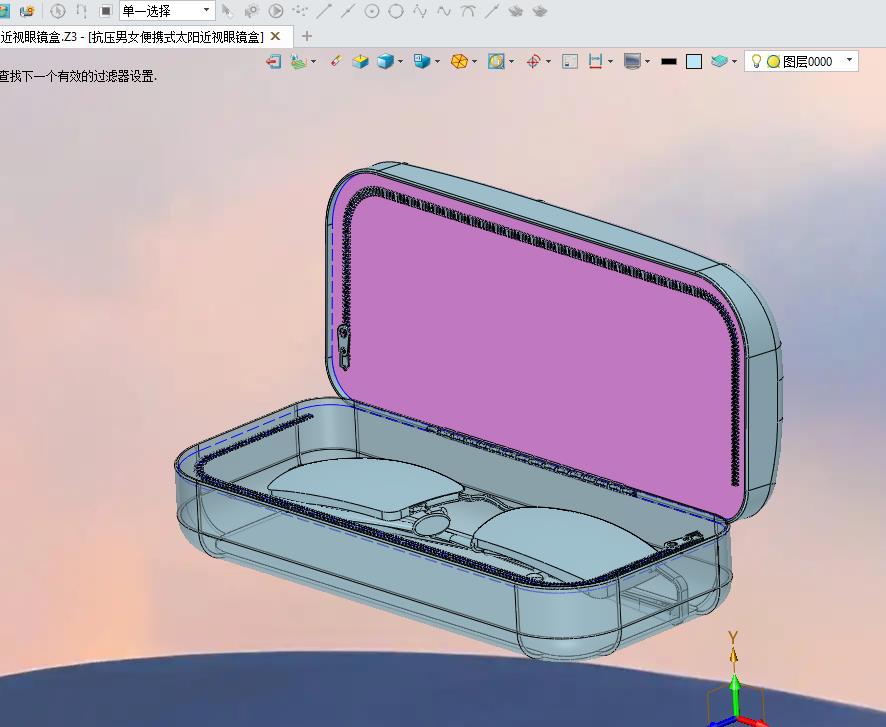Expand the framed ring icon dropdown arrow
The image size is (886, 727).
point(512,61)
